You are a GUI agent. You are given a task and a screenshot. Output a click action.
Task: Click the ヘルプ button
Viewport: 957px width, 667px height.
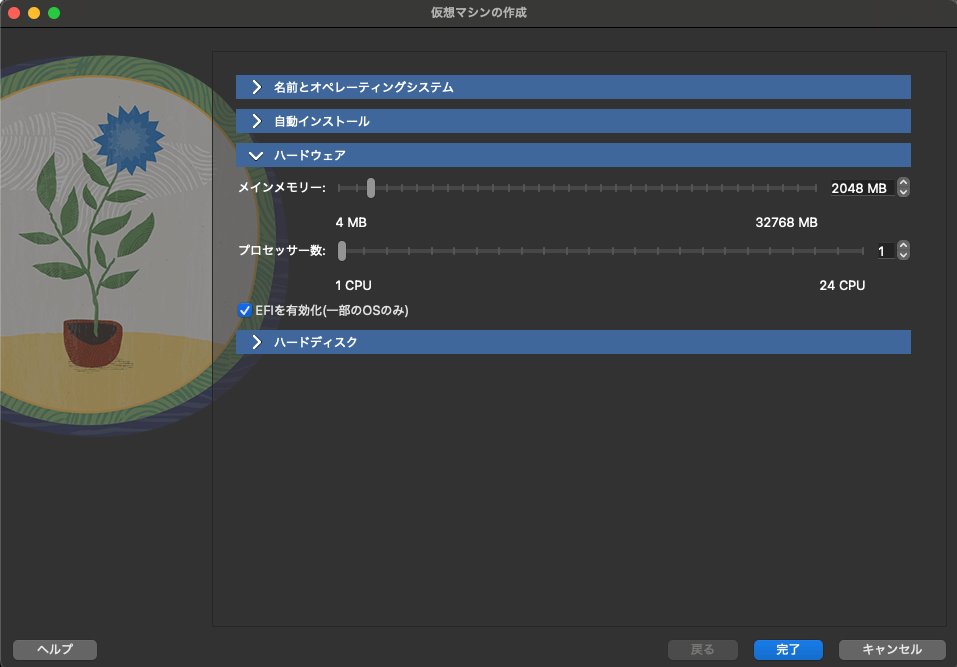click(55, 649)
